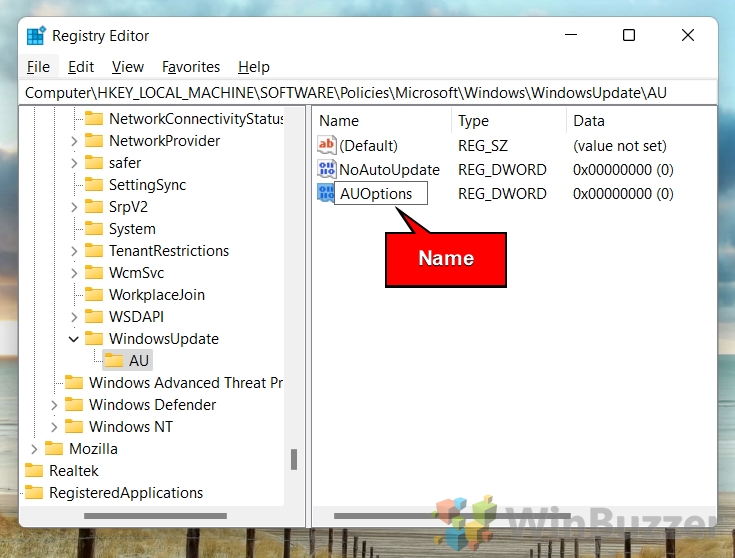This screenshot has height=558, width=735.
Task: Click the tree pane horizontal scrollbar
Action: (x=155, y=516)
